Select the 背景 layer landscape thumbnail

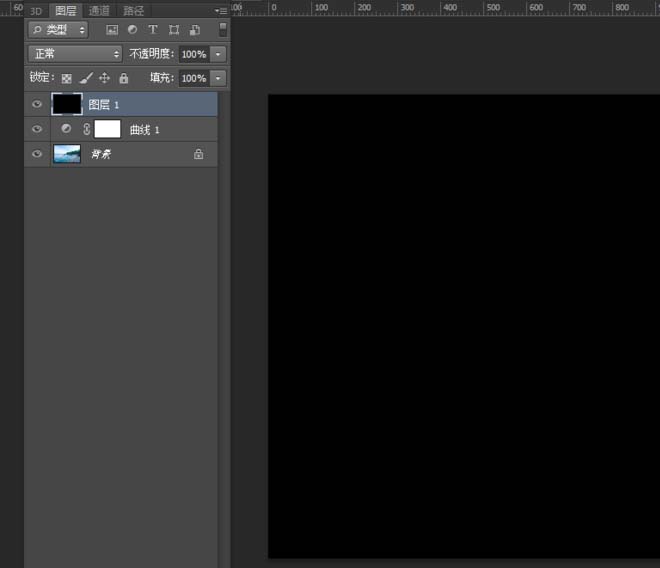coord(67,154)
